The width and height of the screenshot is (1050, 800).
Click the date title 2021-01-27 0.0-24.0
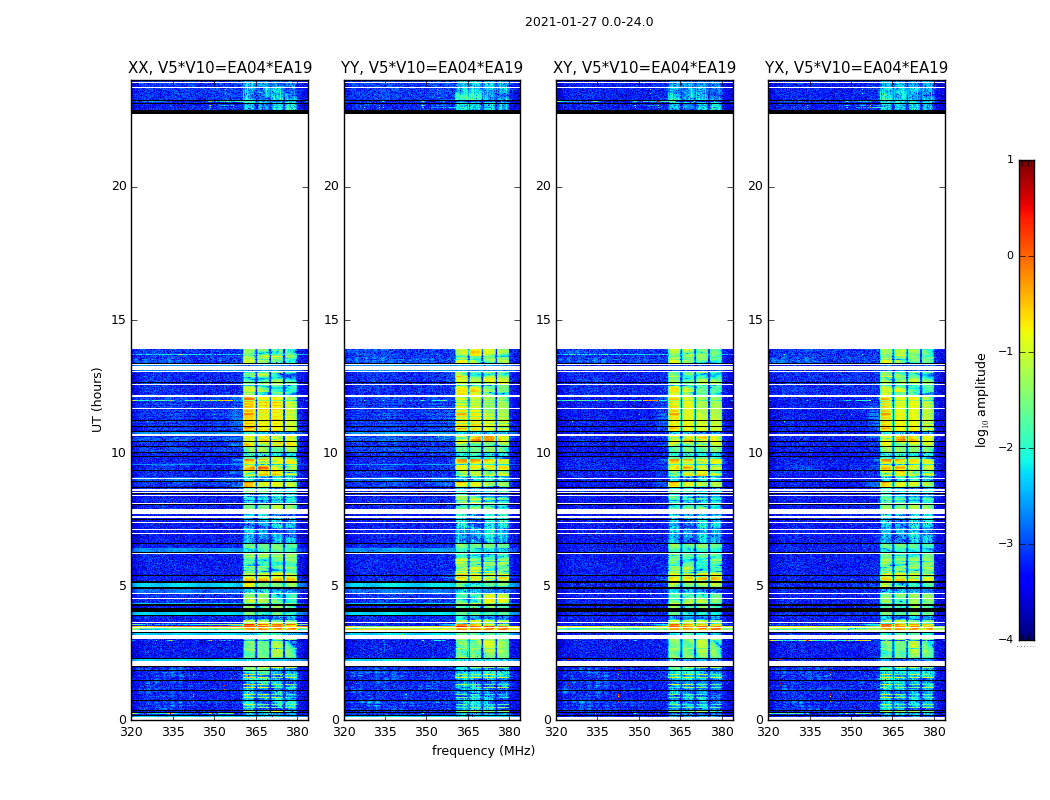(589, 22)
